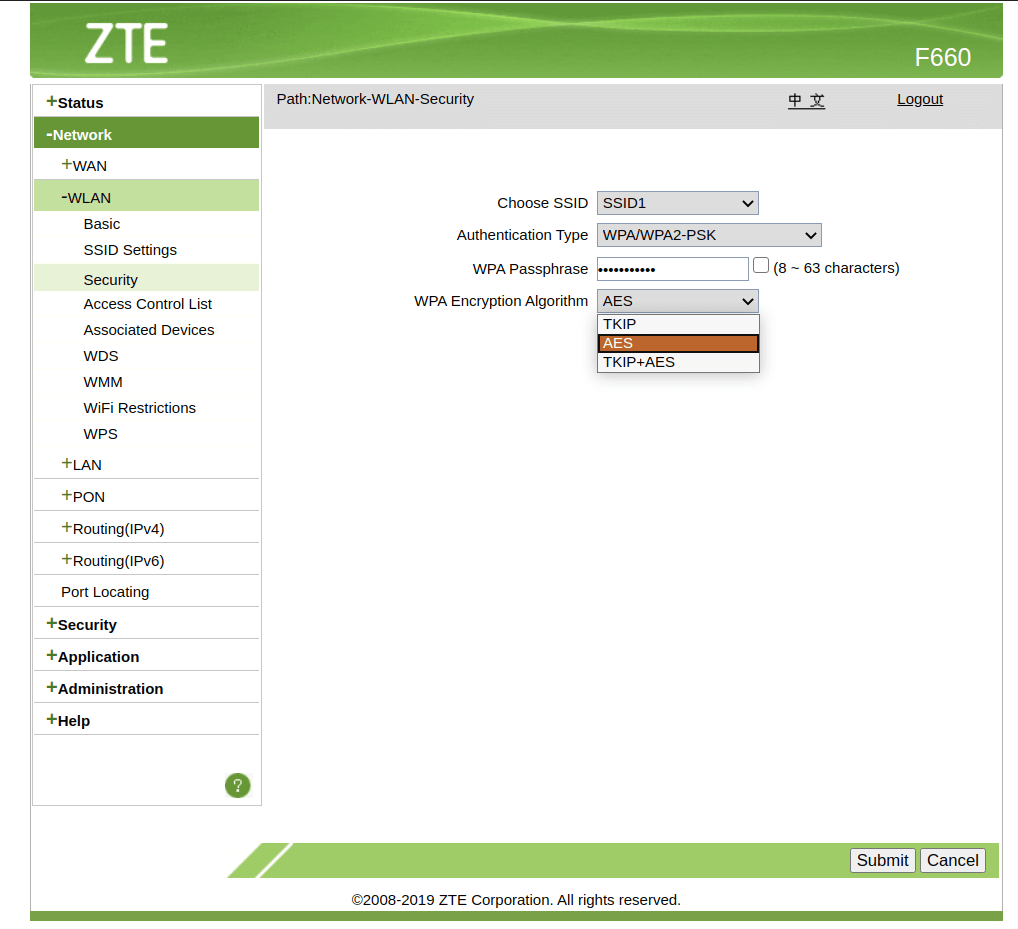Toggle the show passphrase checkbox
This screenshot has width=1018, height=929.
(x=761, y=266)
